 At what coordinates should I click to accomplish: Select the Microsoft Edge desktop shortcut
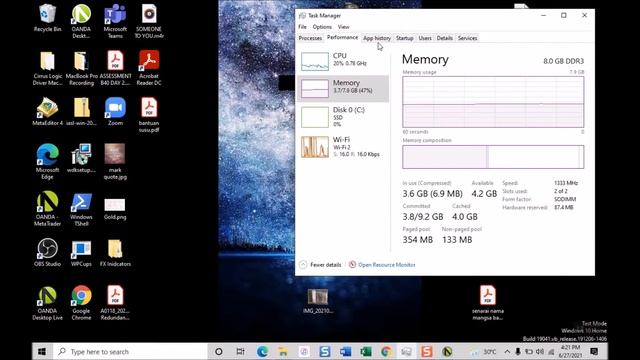coord(47,162)
